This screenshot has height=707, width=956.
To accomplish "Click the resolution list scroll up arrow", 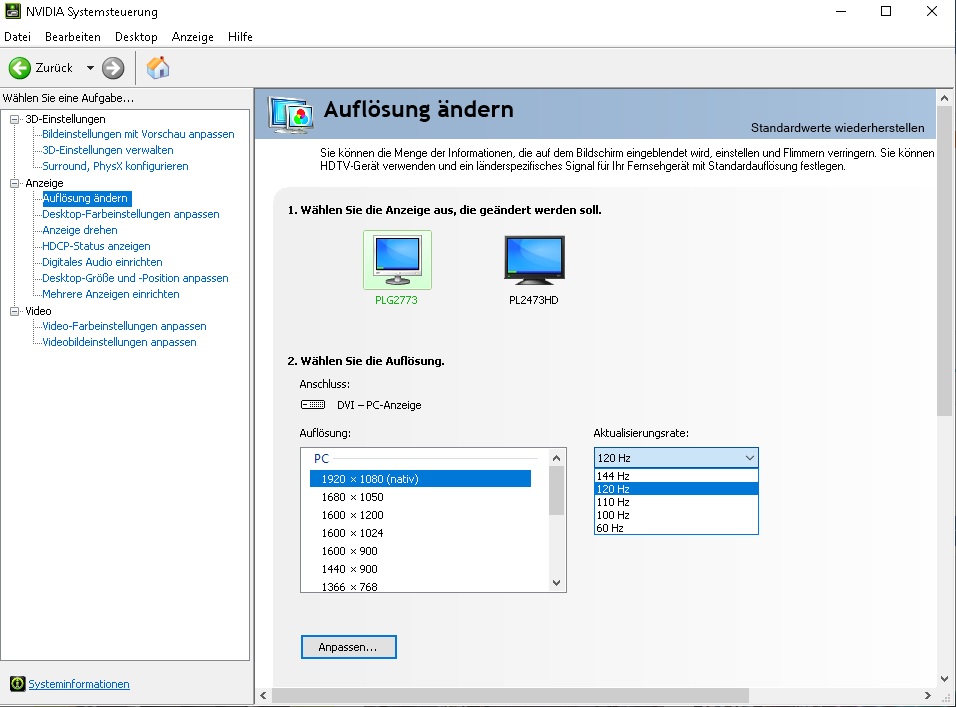I will click(556, 458).
